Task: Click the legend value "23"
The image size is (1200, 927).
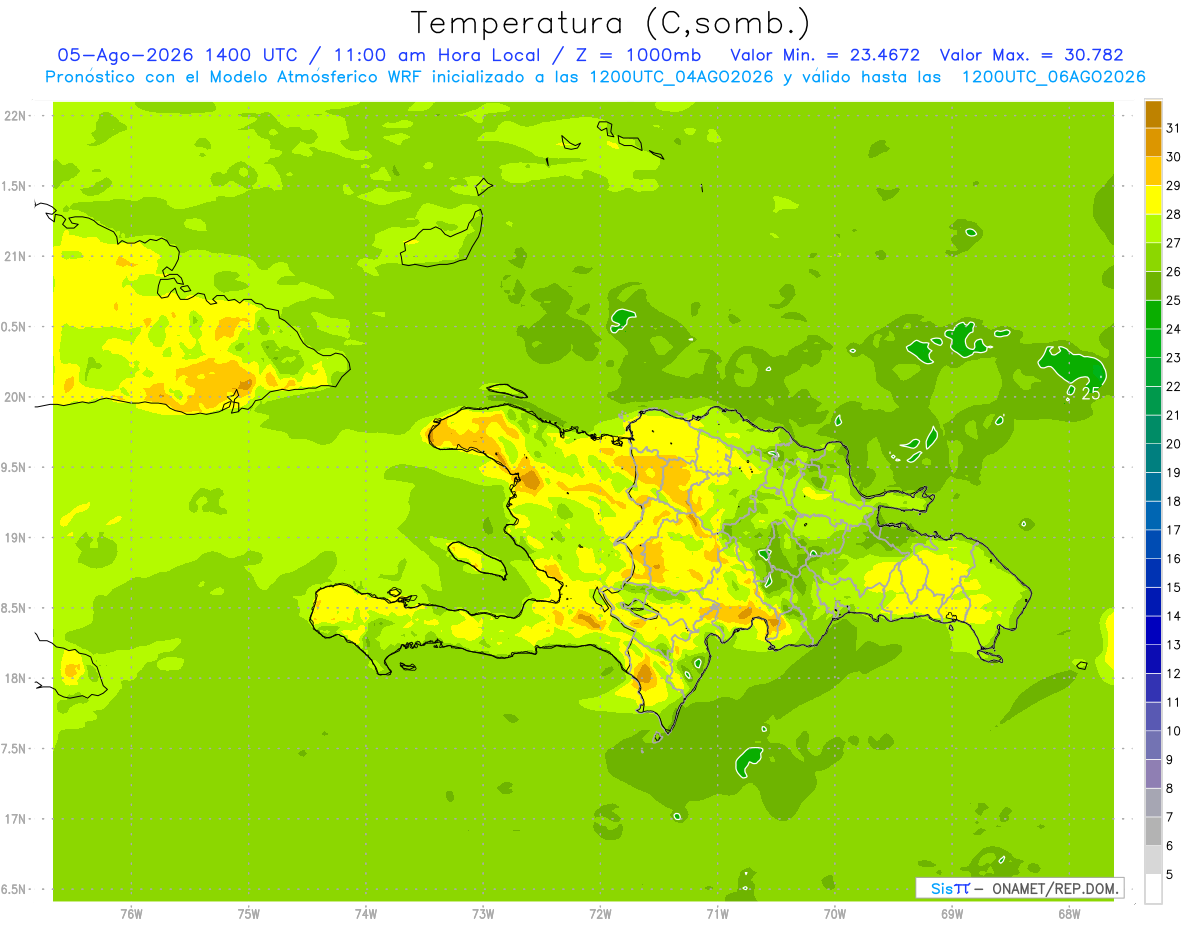Action: [x=1174, y=358]
